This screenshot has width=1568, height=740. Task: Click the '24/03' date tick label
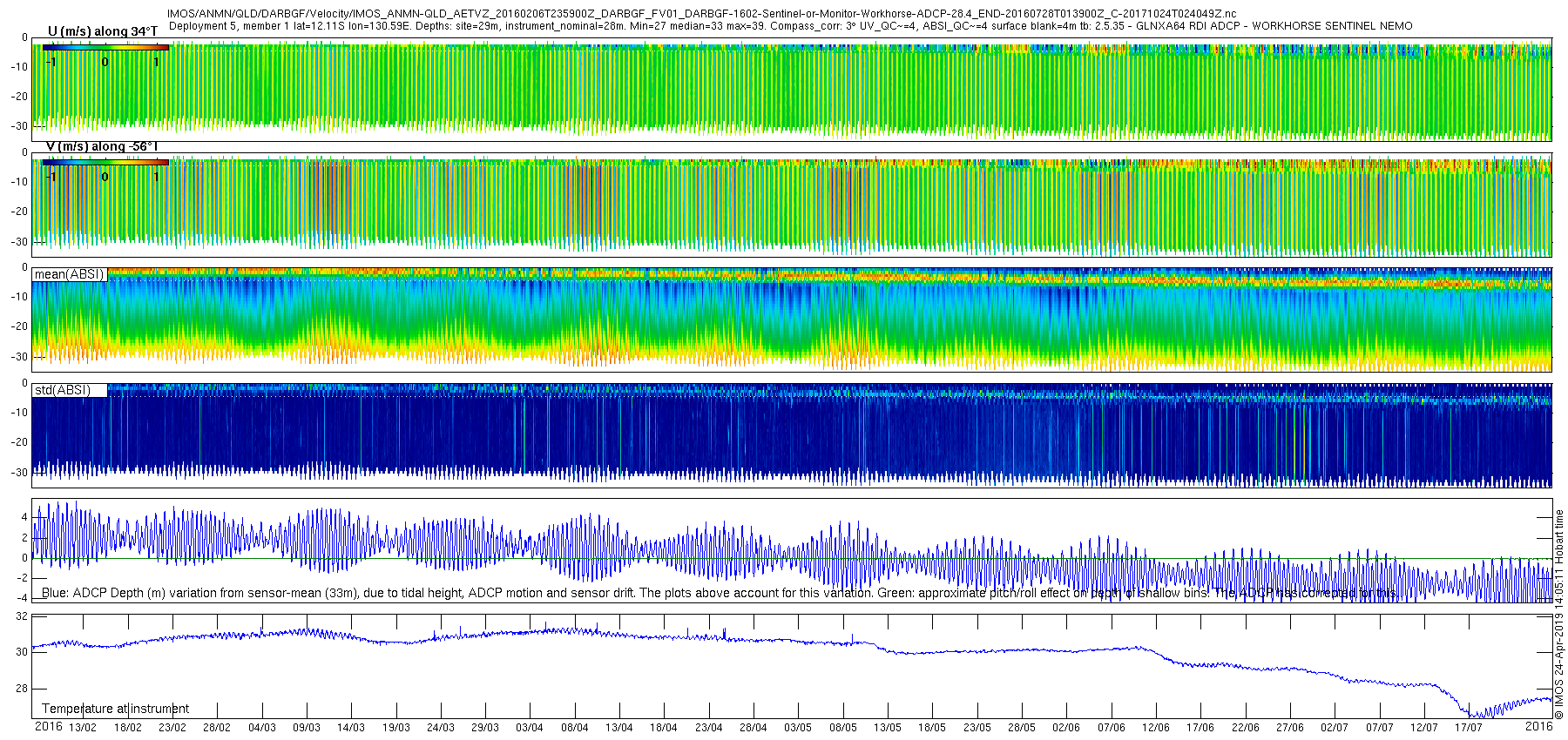pyautogui.click(x=441, y=728)
